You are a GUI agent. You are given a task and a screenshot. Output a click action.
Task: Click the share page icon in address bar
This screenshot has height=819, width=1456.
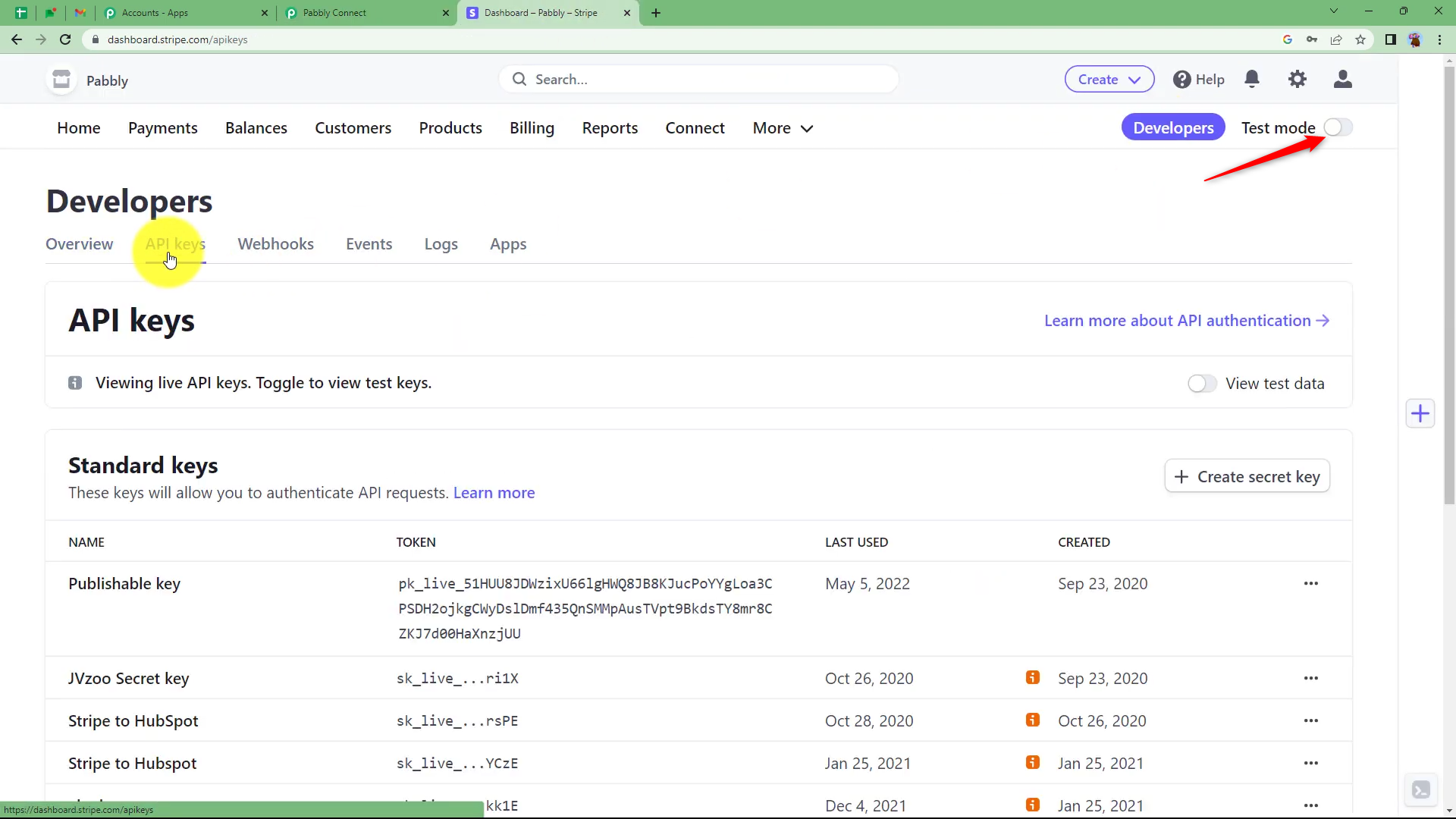coord(1336,39)
